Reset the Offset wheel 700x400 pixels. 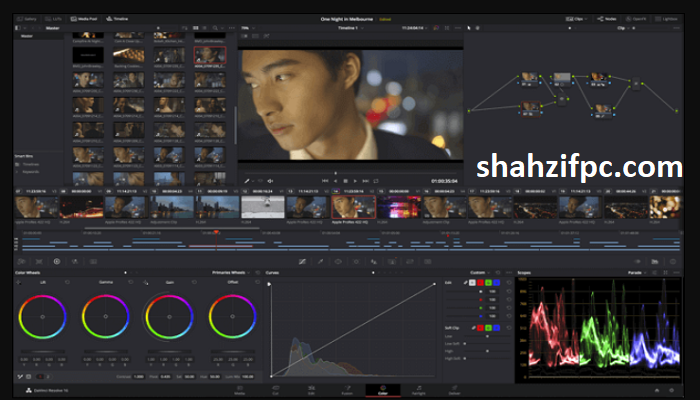(258, 282)
